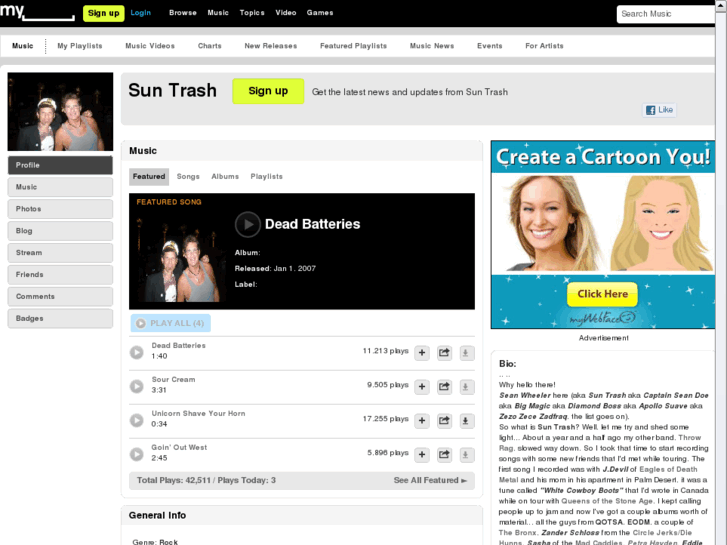Screen dimensions: 727x545
Task: Click the Login link in header
Action: pyautogui.click(x=141, y=13)
